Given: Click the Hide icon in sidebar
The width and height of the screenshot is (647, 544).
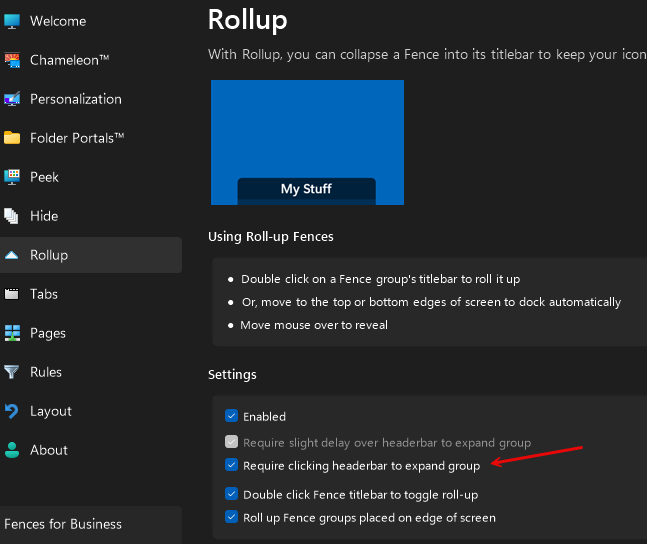Looking at the screenshot, I should [12, 216].
